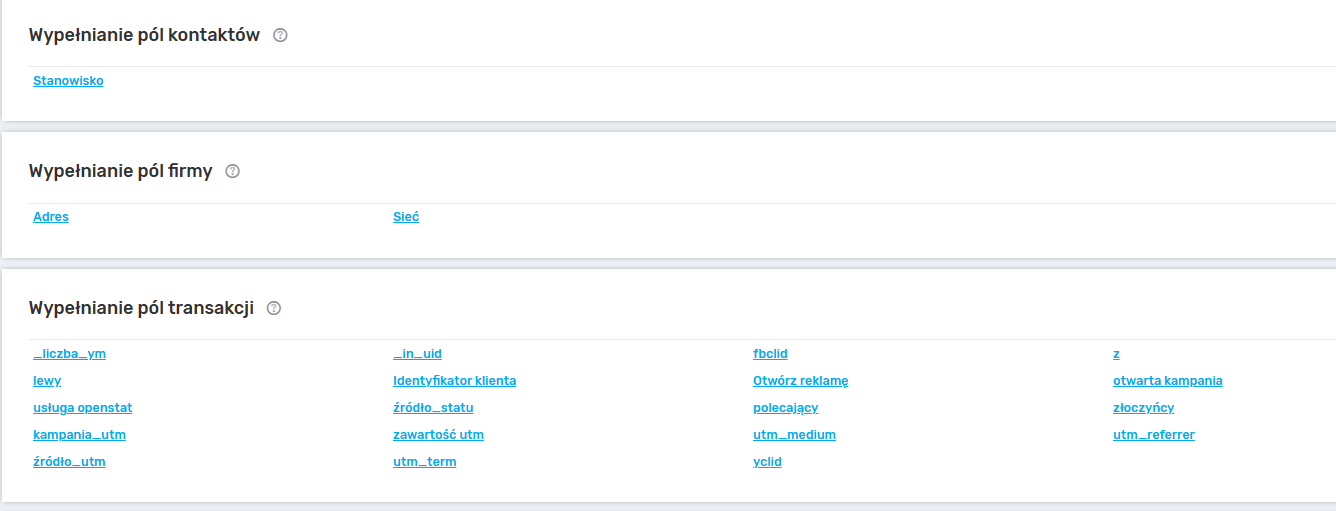Select the usługa openstat field
This screenshot has width=1336, height=511.
82,408
